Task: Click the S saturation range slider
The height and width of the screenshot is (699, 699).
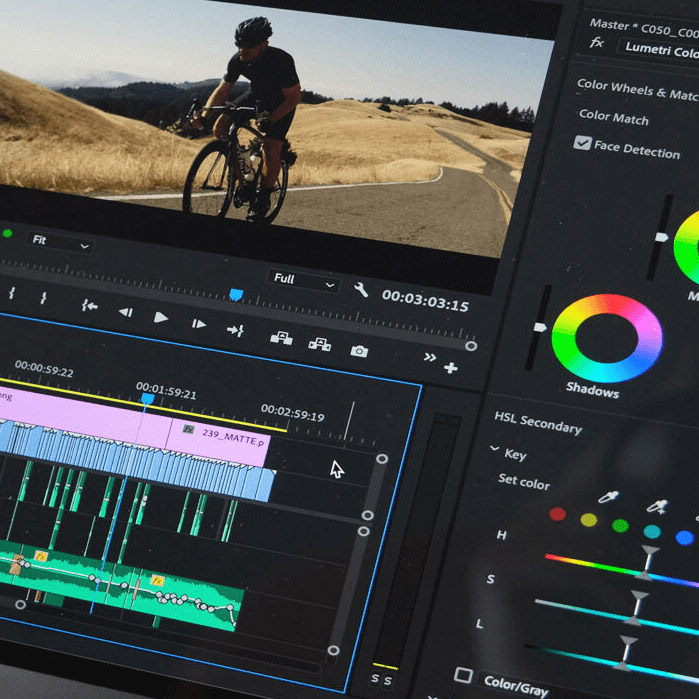Action: click(x=617, y=615)
